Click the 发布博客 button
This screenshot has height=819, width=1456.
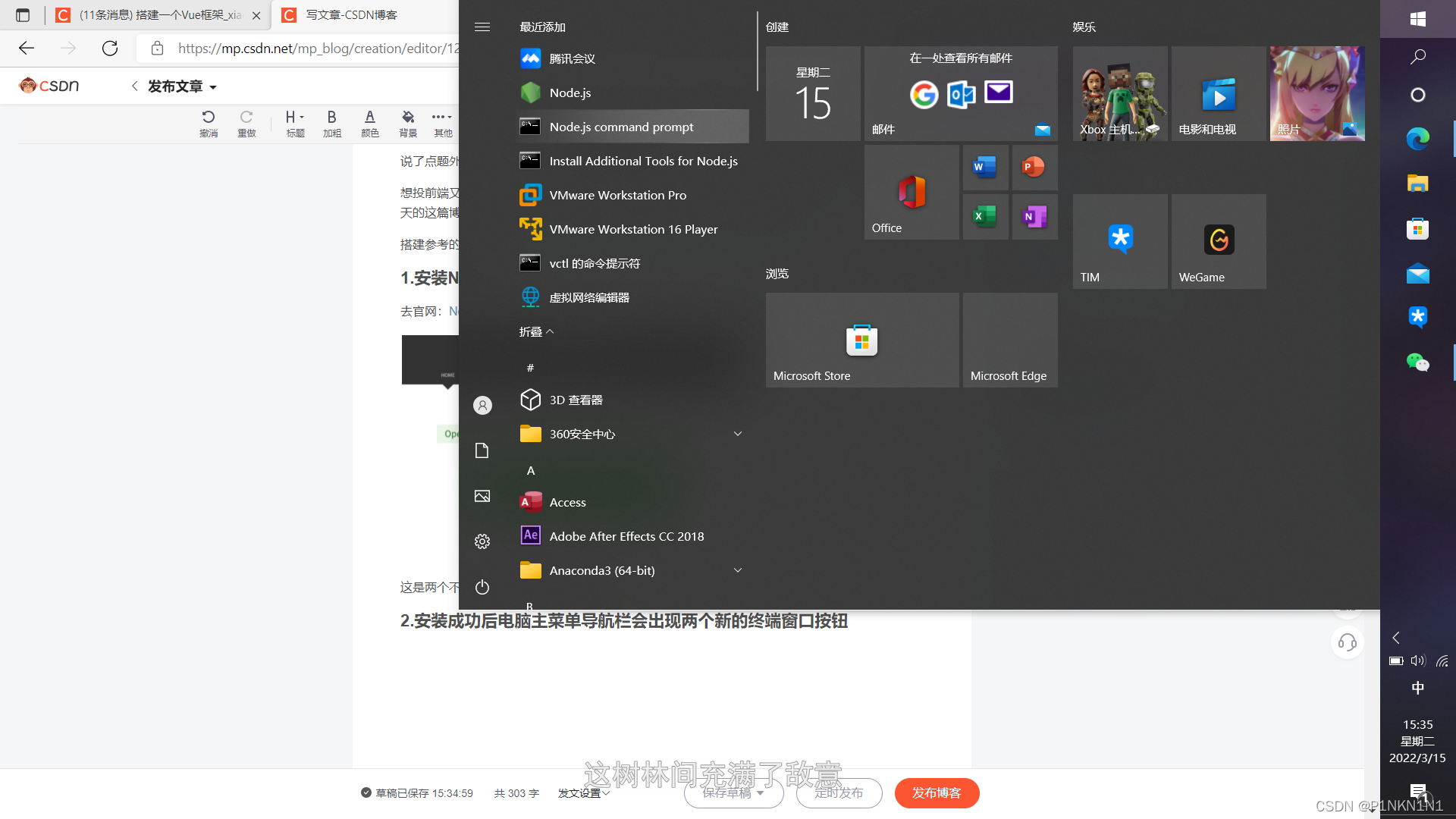(x=937, y=792)
